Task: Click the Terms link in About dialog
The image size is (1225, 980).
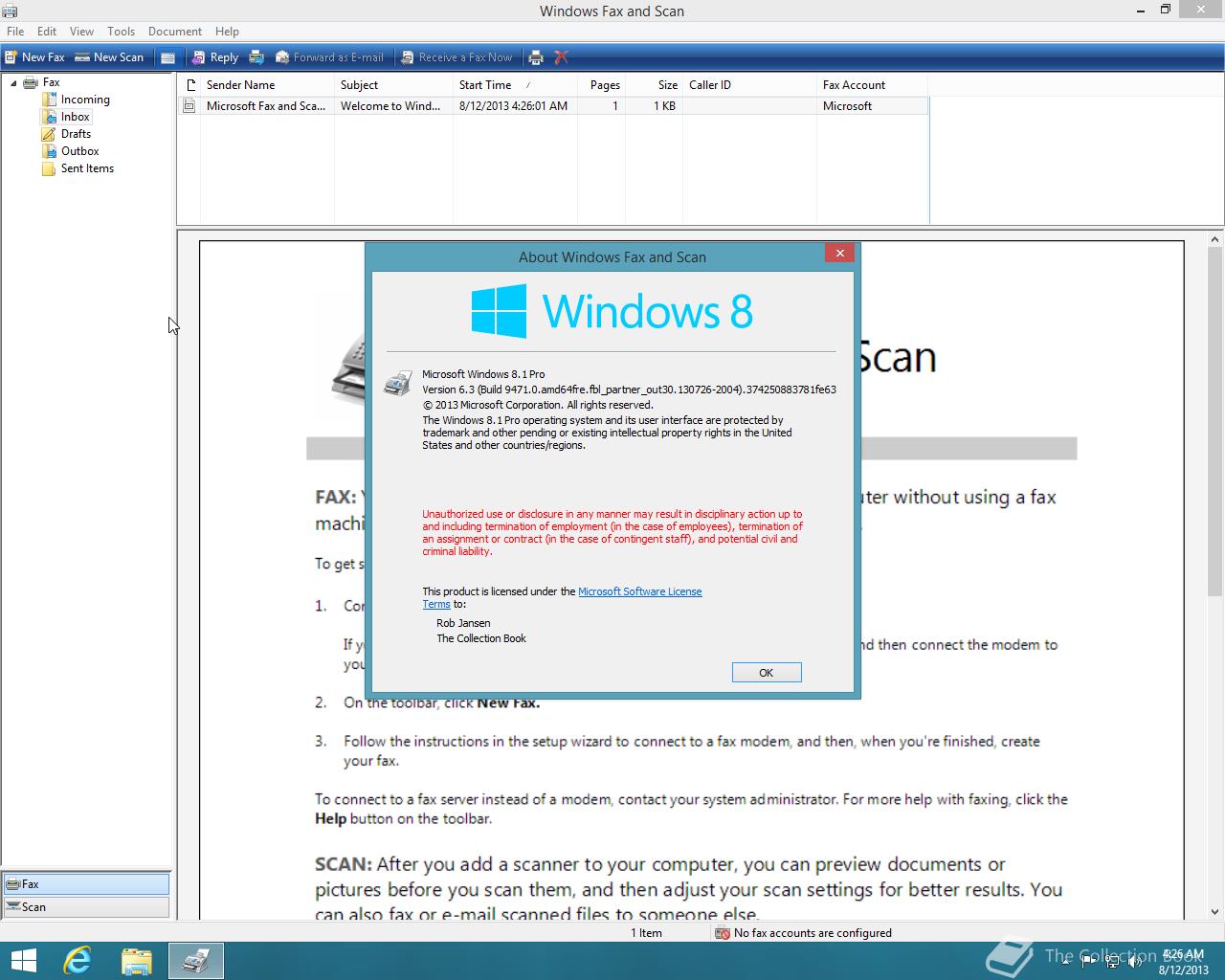Action: pyautogui.click(x=436, y=604)
